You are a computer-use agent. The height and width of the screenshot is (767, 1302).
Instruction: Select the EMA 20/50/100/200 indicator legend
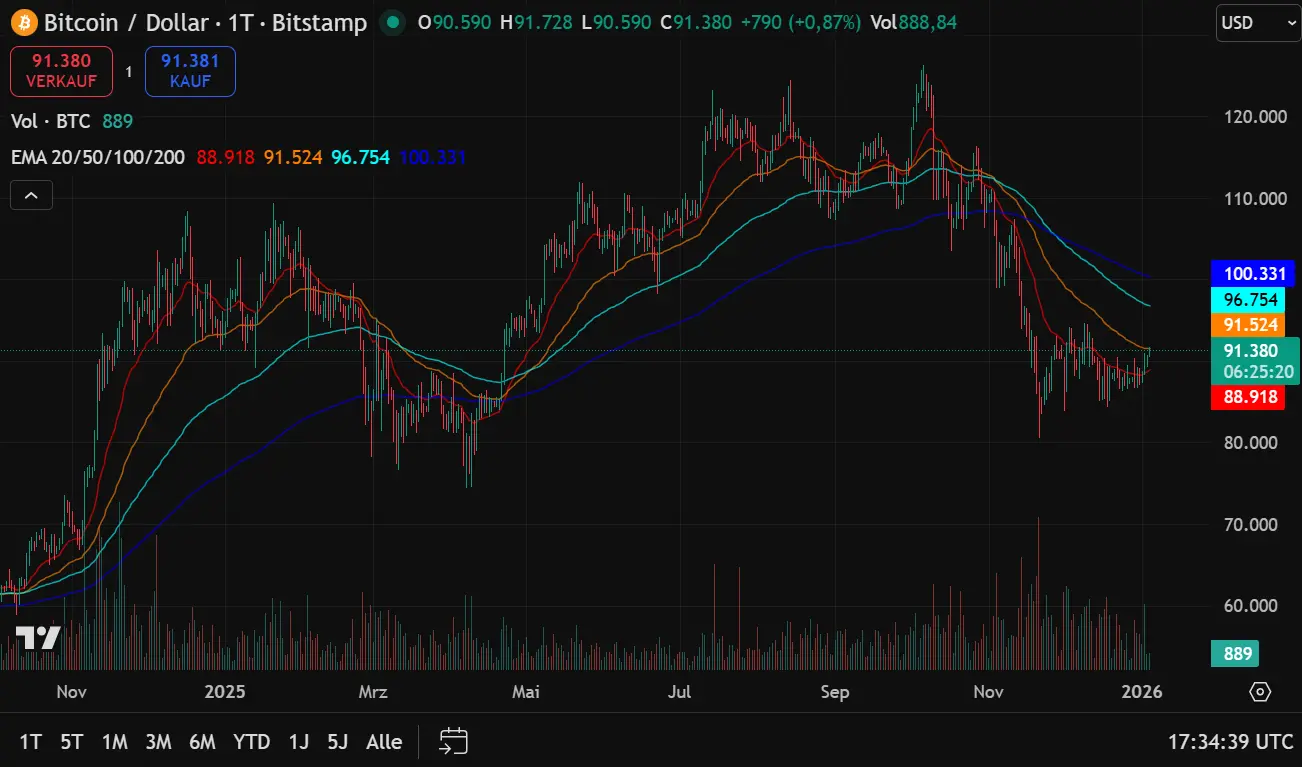click(98, 157)
